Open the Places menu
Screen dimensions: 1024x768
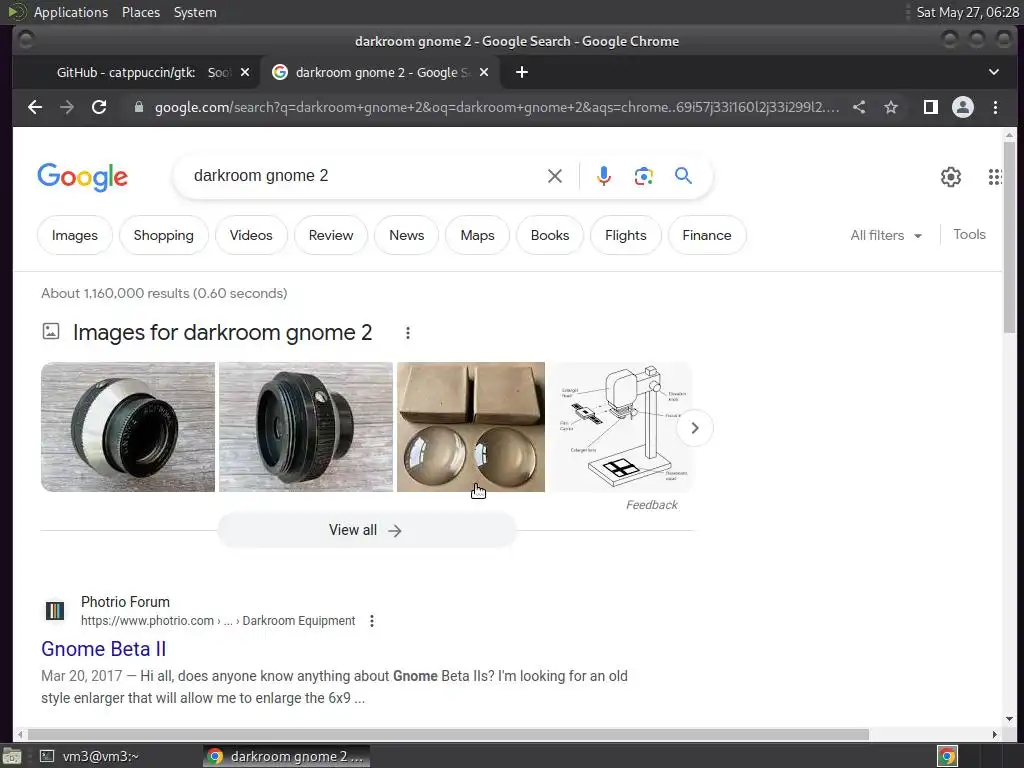(141, 12)
